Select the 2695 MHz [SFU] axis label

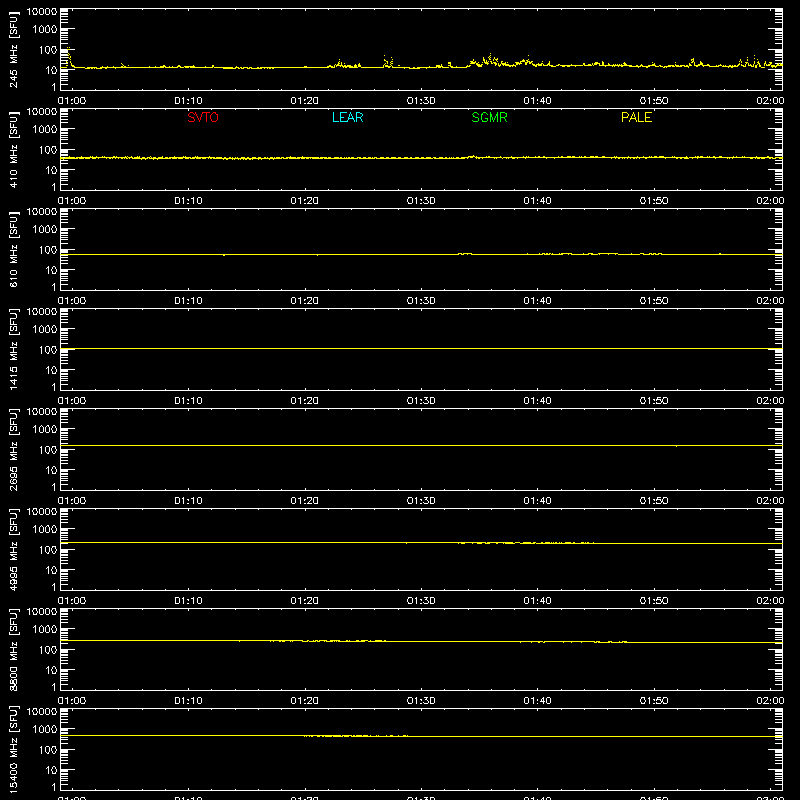(x=13, y=449)
